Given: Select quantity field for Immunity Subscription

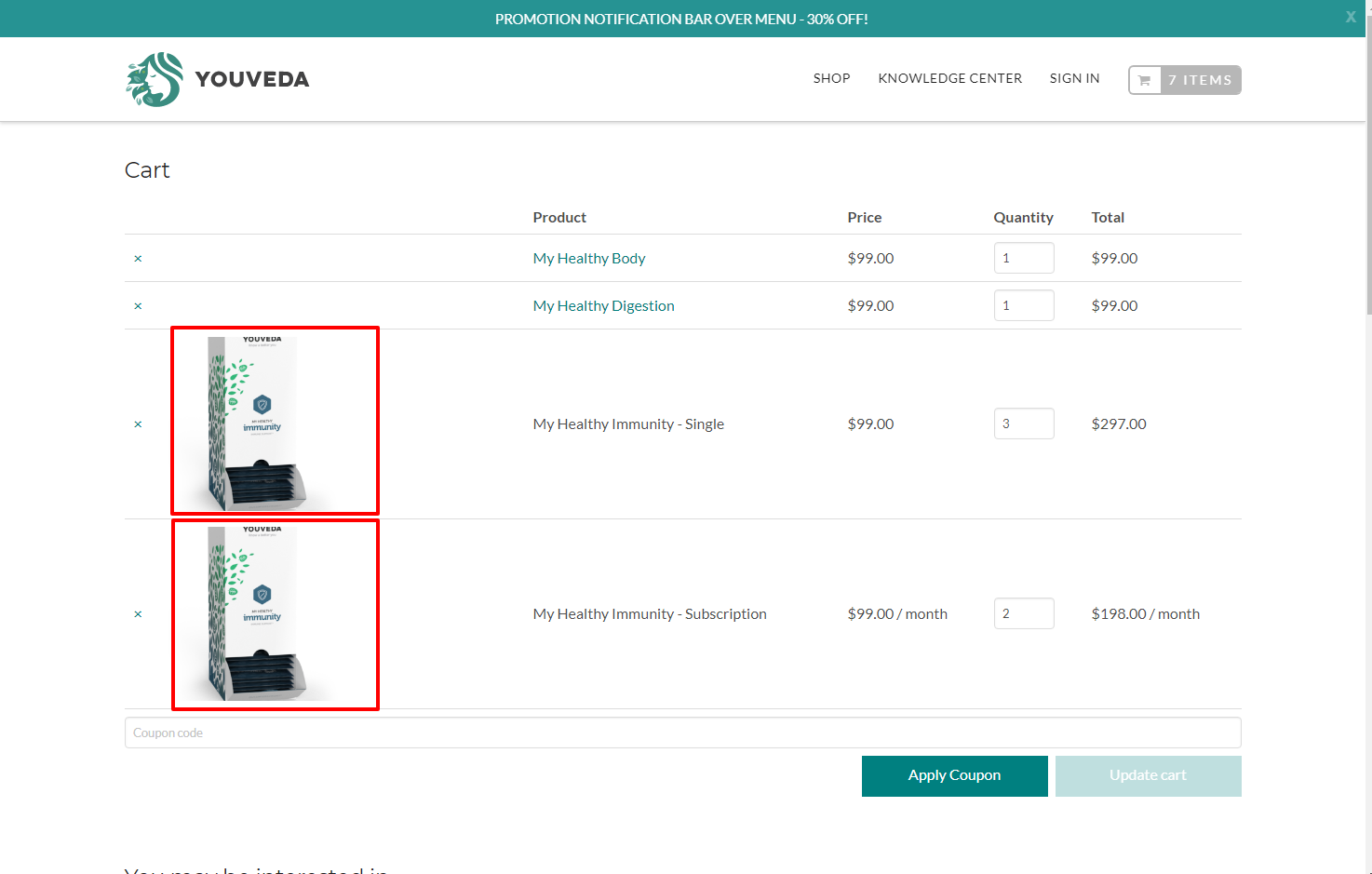Looking at the screenshot, I should click(1024, 613).
